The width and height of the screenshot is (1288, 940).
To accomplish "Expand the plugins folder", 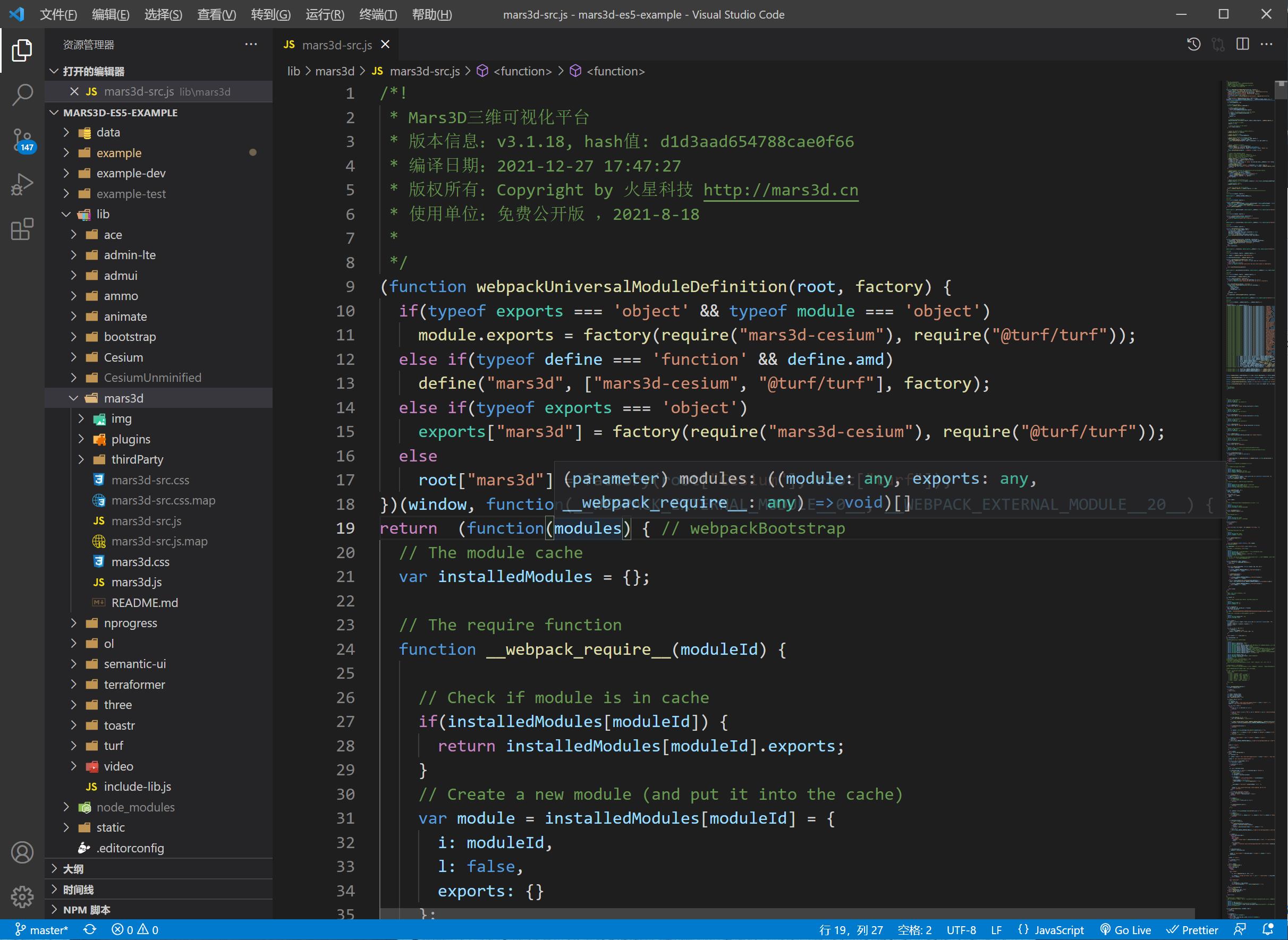I will tap(158, 439).
